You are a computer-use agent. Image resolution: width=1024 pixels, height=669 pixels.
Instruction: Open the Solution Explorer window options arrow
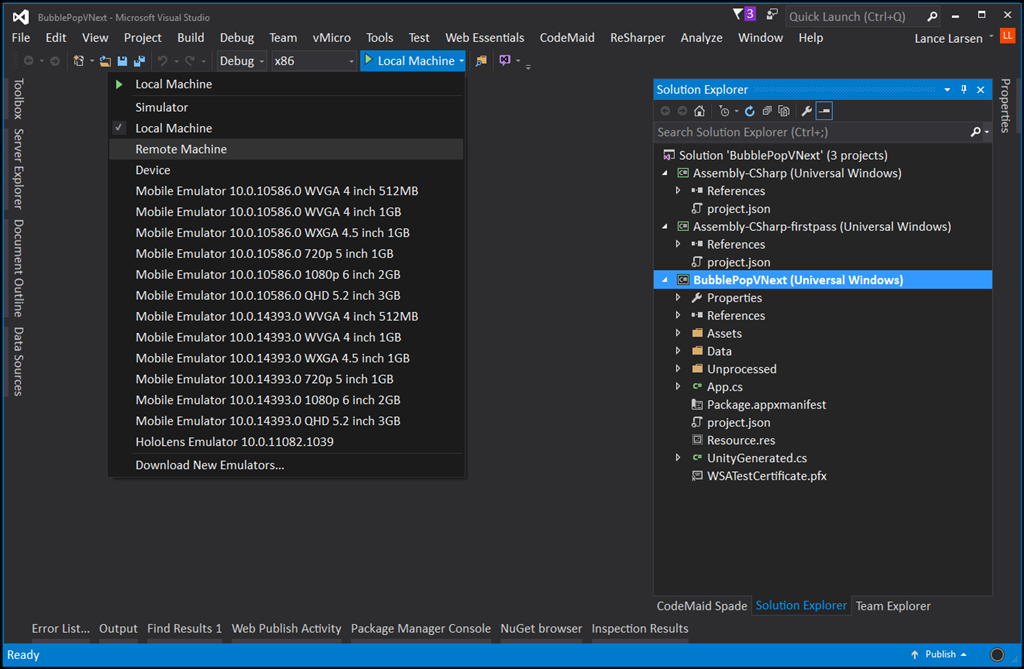tap(947, 90)
